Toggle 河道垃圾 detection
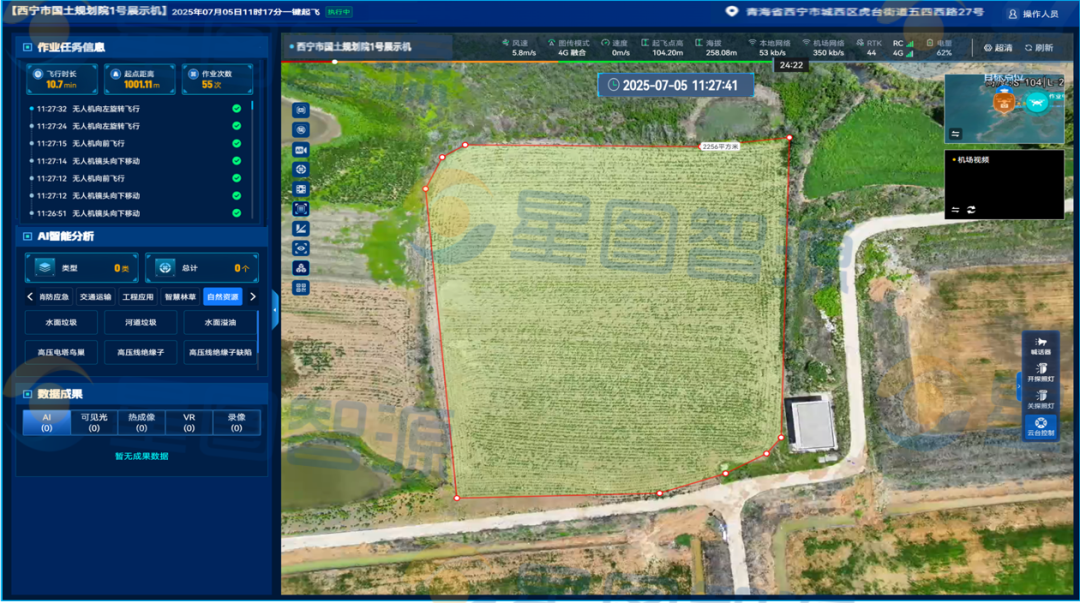The height and width of the screenshot is (603, 1080). point(141,323)
